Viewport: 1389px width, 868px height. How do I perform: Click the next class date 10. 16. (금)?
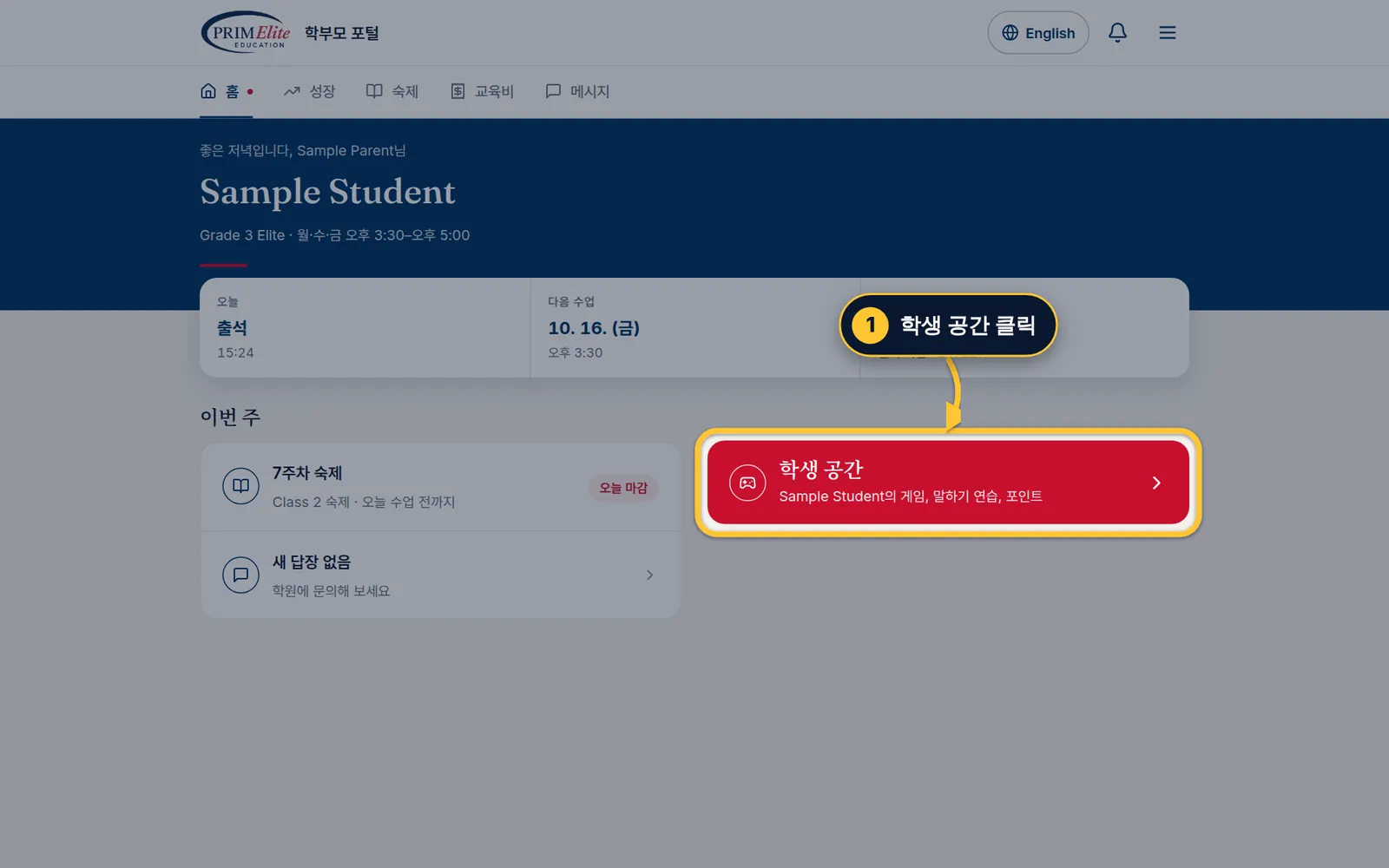coord(594,328)
